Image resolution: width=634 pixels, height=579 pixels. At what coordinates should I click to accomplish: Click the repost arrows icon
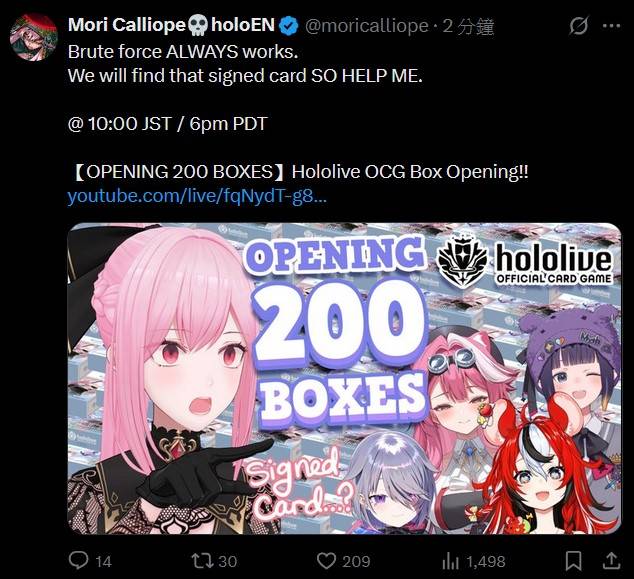(202, 561)
